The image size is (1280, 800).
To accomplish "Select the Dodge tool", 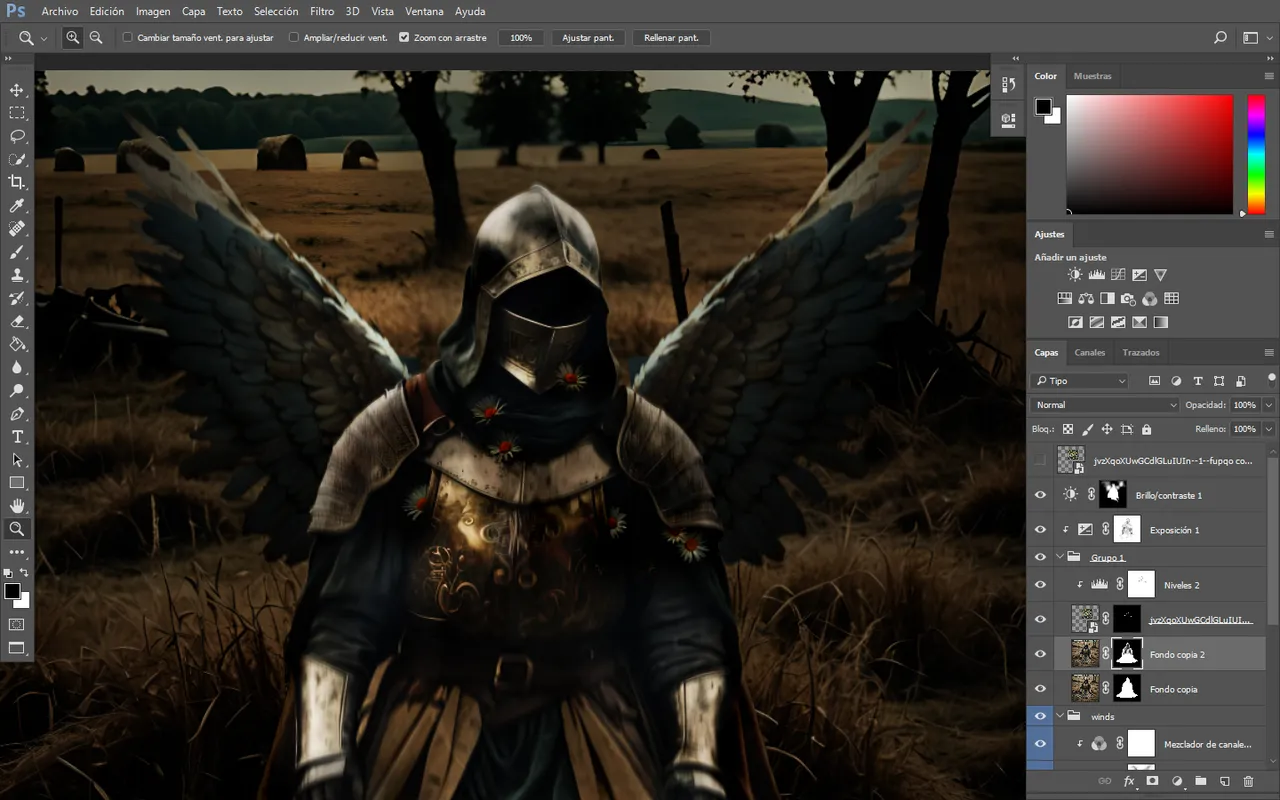I will (x=17, y=390).
